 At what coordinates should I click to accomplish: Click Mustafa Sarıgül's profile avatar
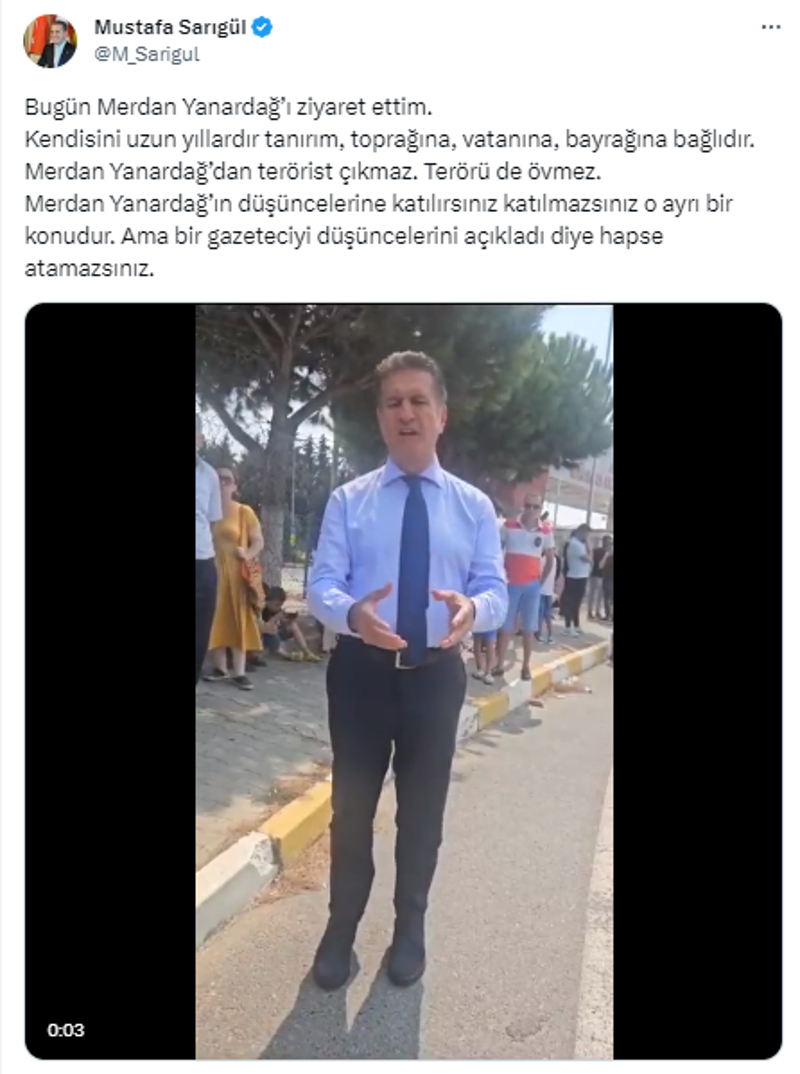pos(50,40)
